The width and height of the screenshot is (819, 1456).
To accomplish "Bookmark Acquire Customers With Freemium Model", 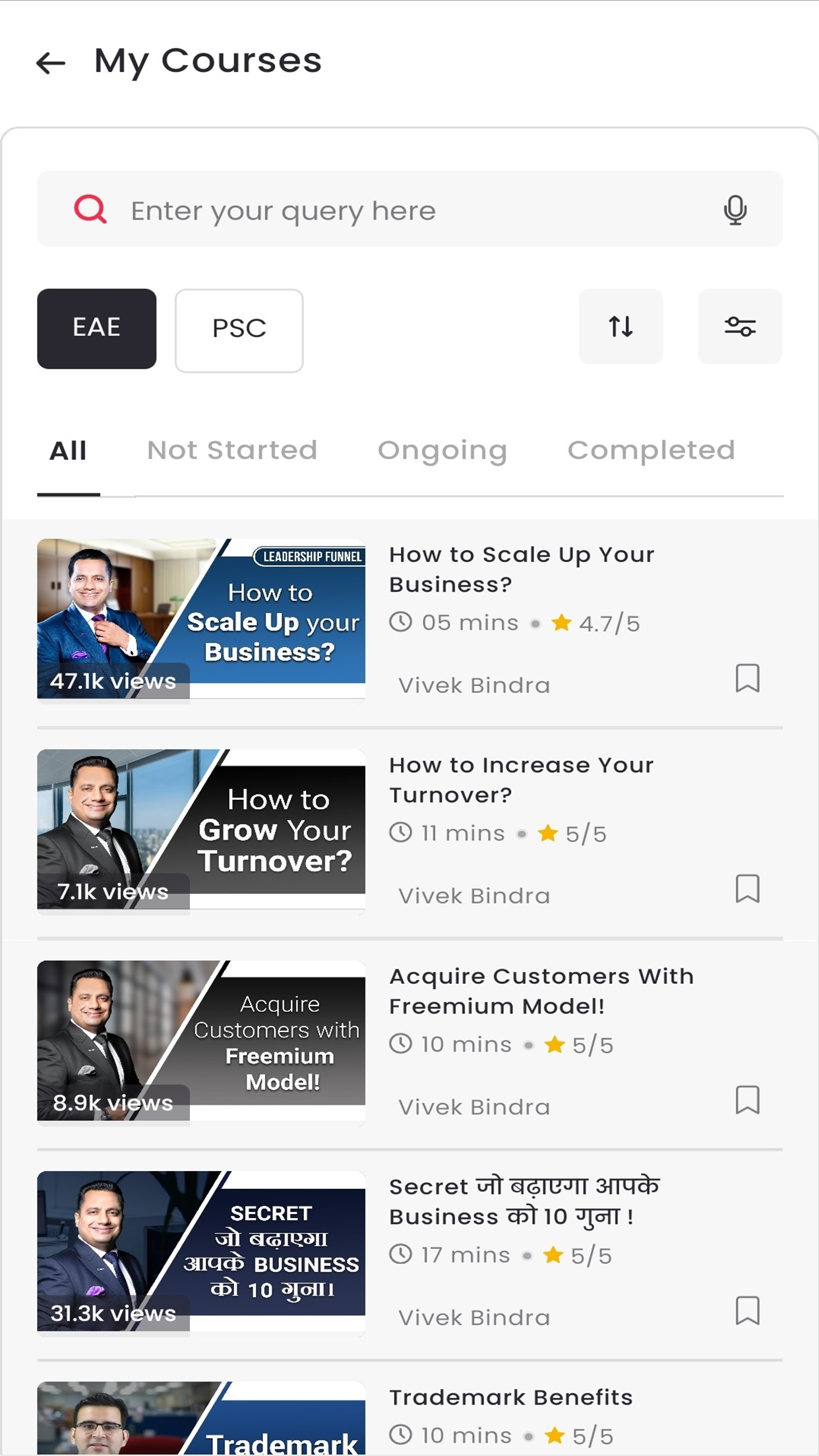I will [x=747, y=1099].
